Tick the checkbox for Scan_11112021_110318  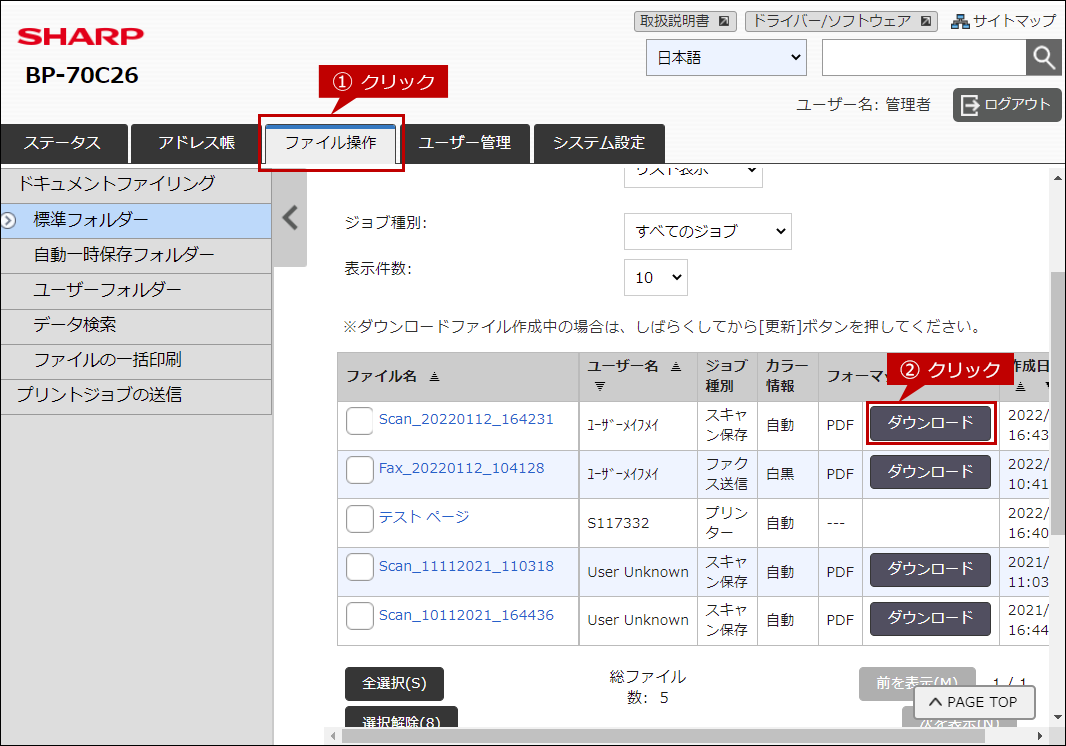[360, 568]
